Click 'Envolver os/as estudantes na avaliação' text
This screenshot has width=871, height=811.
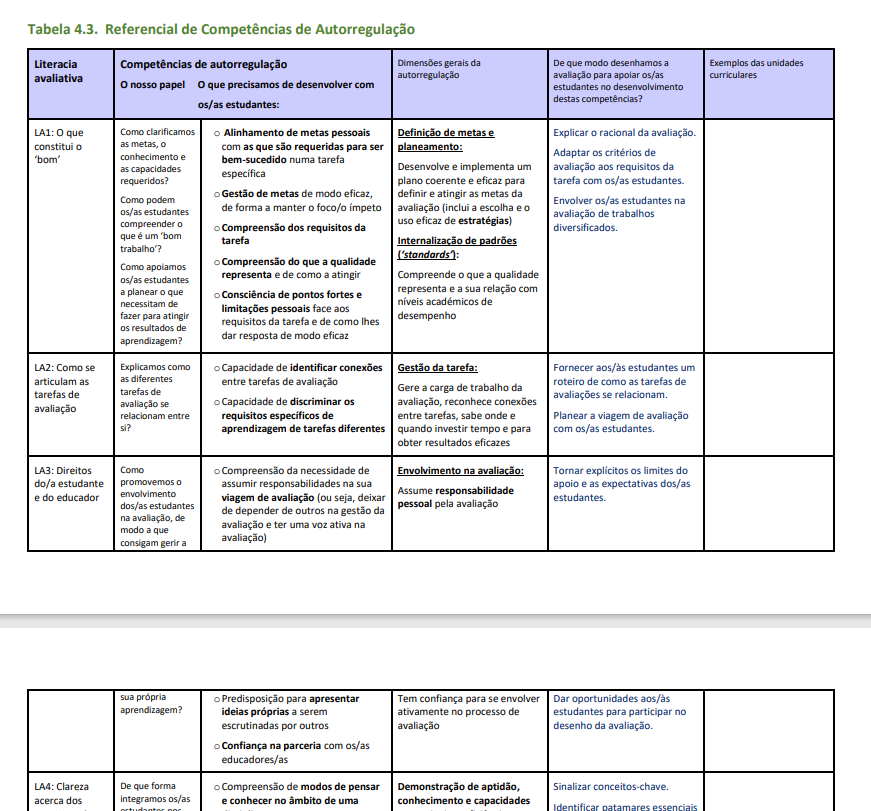619,214
